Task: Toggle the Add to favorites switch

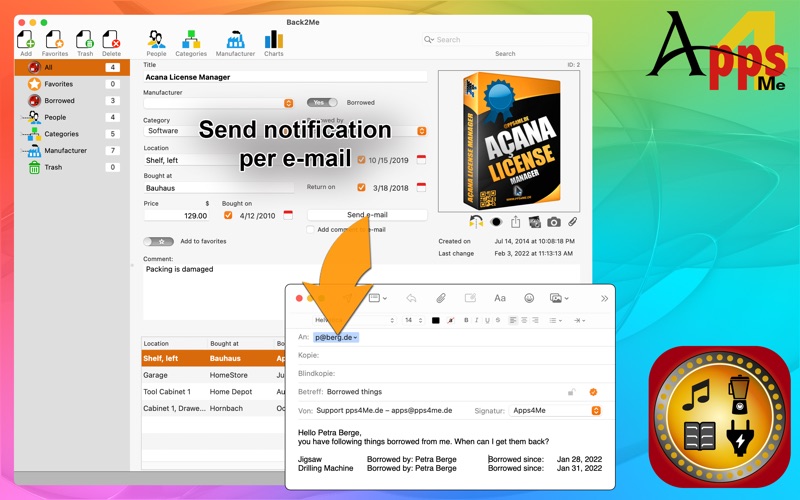Action: pos(158,241)
